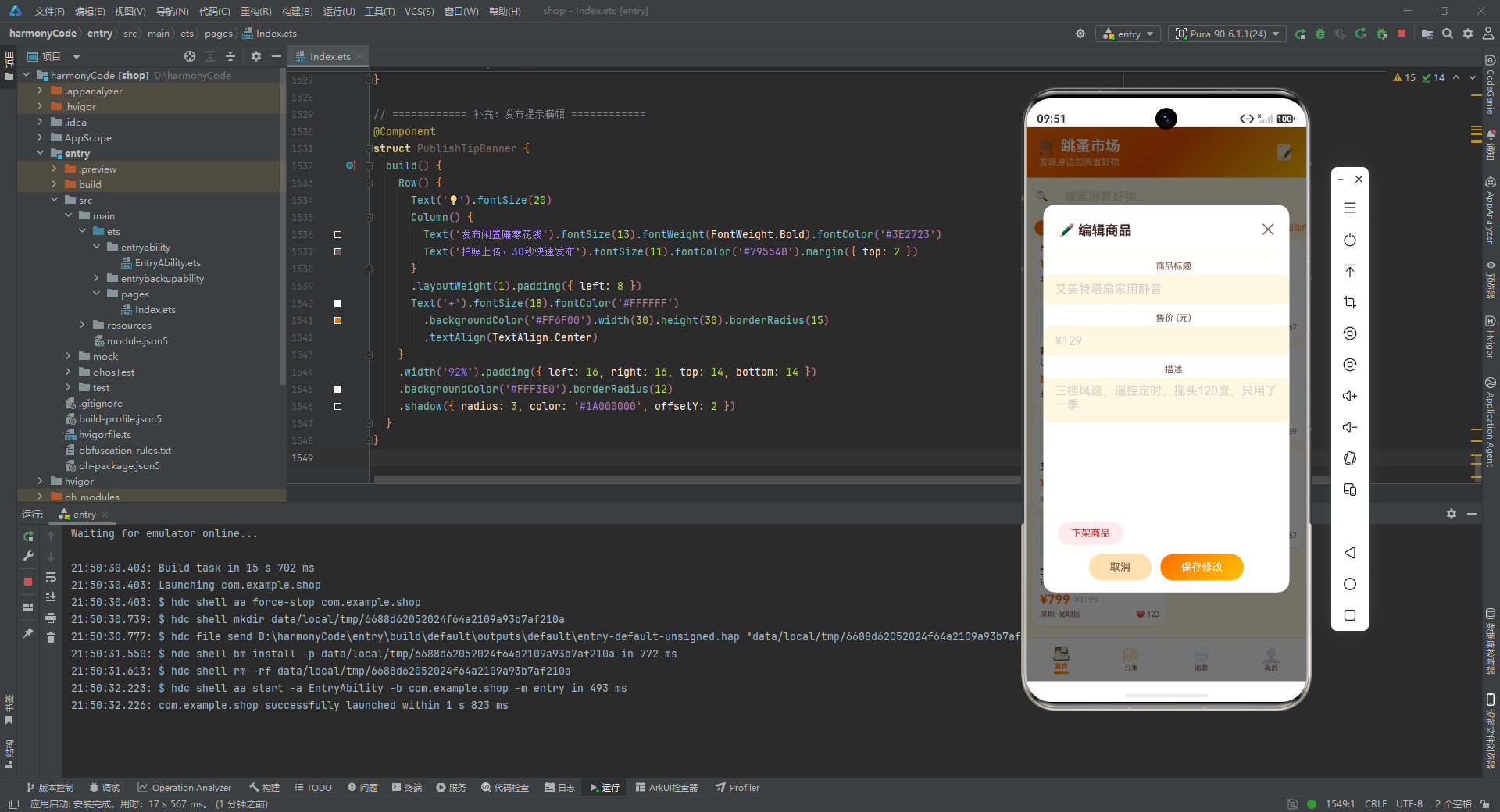Rerun entry from the Run panel sidebar

point(28,536)
